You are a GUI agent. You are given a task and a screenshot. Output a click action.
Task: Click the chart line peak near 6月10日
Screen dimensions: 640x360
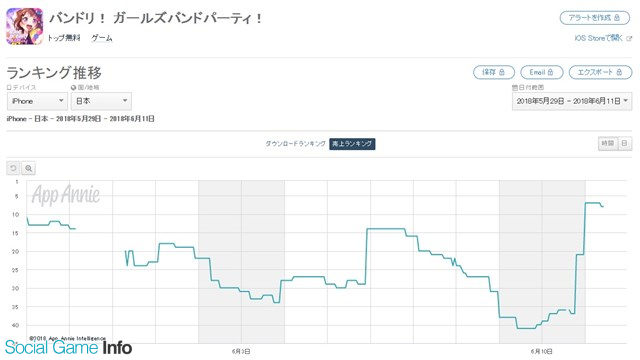point(593,203)
